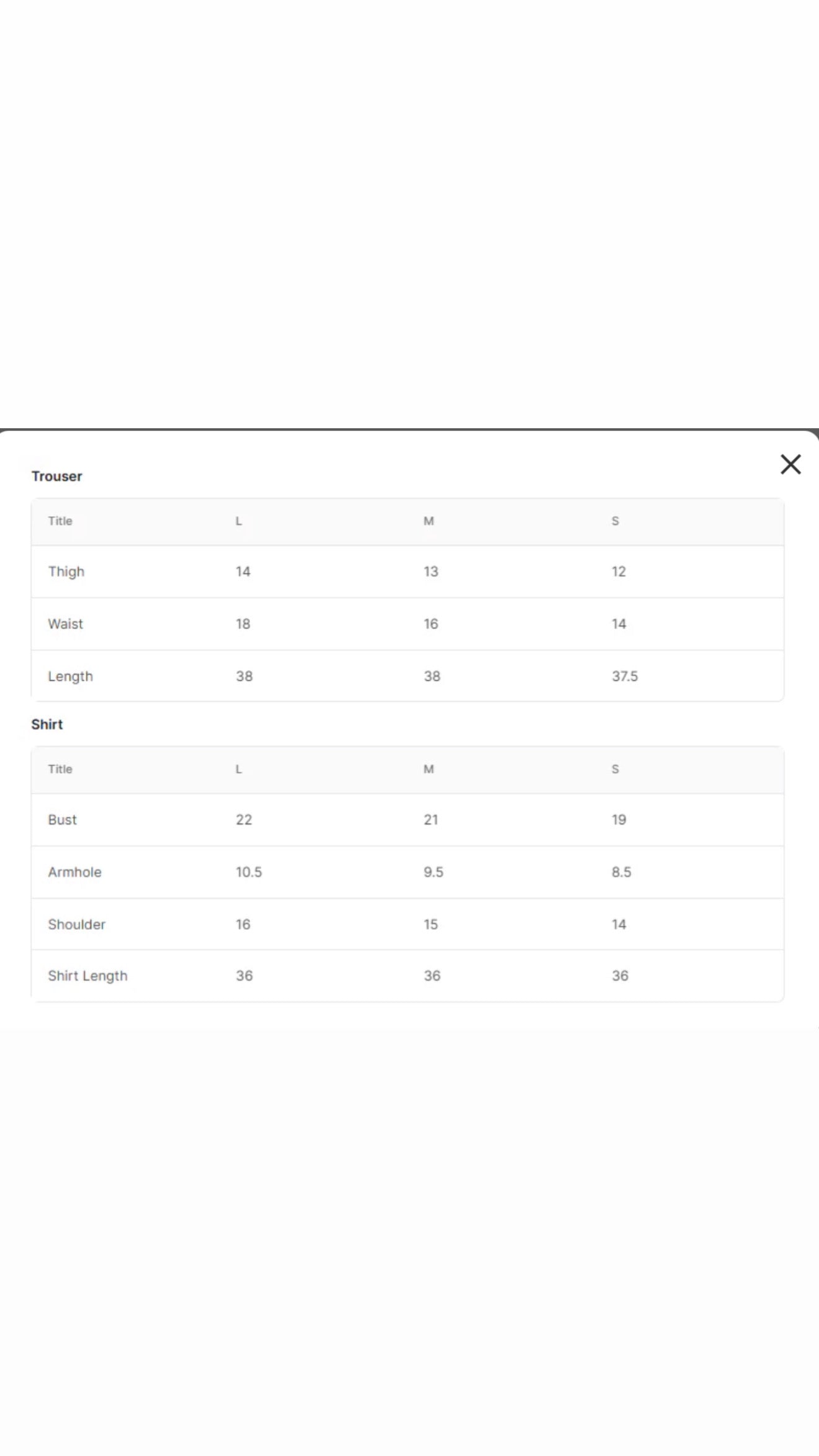Viewport: 819px width, 1456px height.
Task: Click the Shirt table Title header
Action: pyautogui.click(x=60, y=769)
